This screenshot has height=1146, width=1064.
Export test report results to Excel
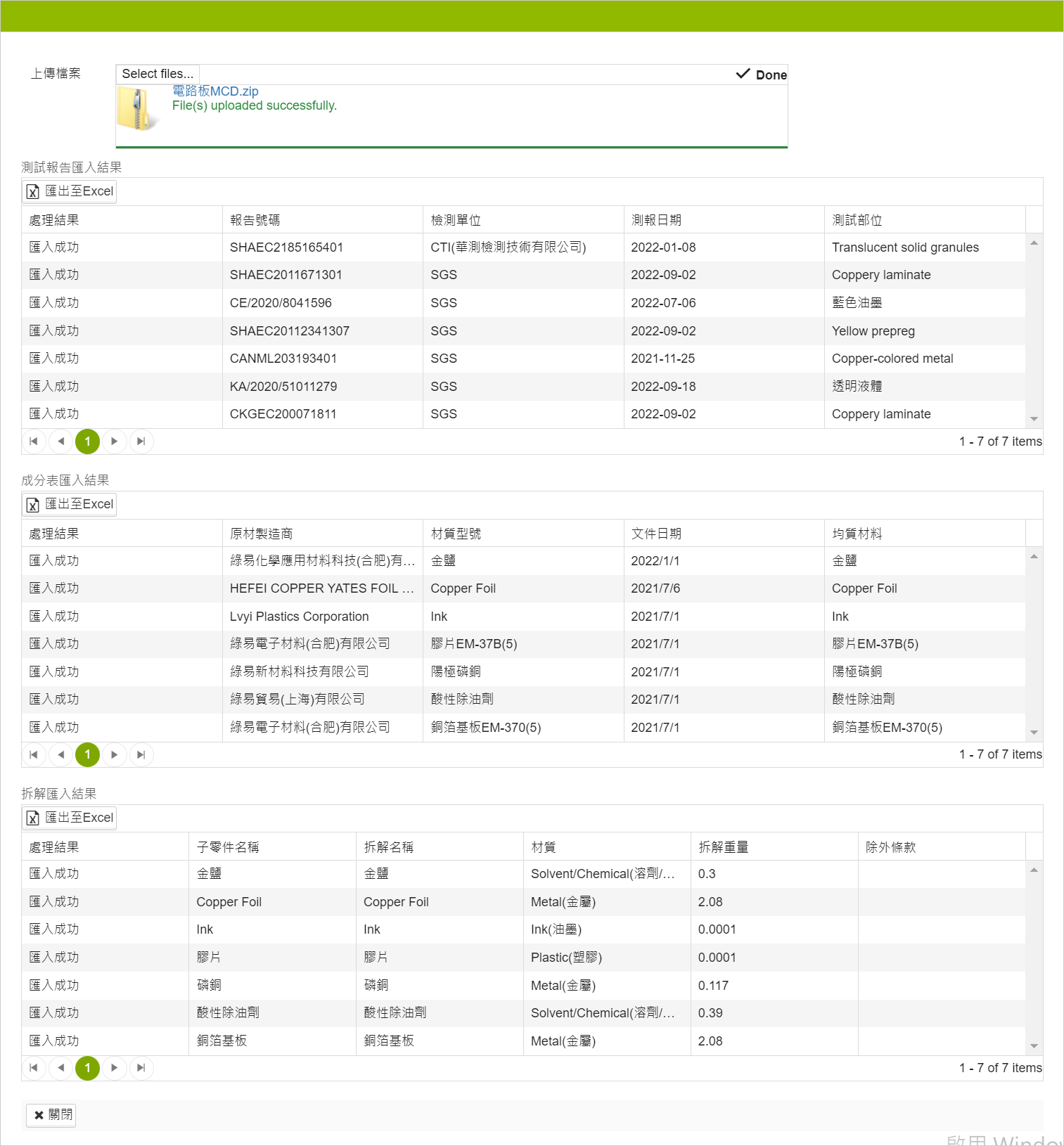click(70, 191)
